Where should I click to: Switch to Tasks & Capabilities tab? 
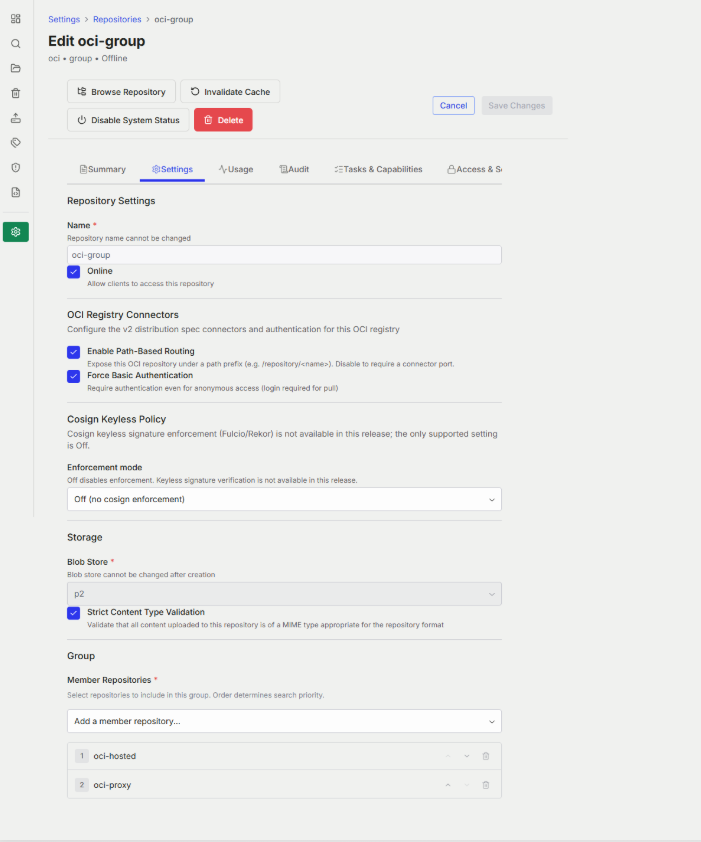coord(378,169)
